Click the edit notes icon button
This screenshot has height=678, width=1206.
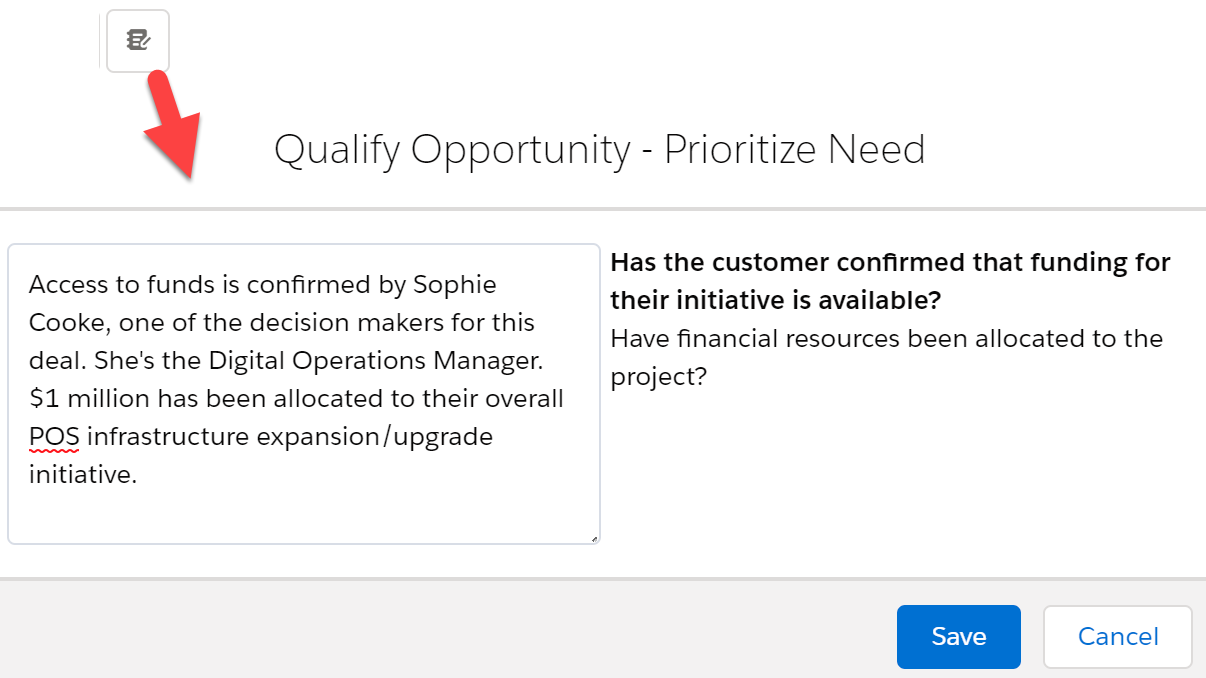coord(138,41)
